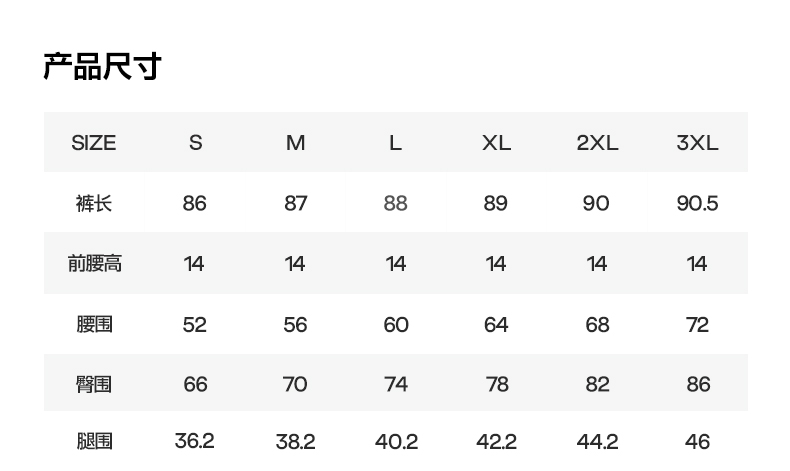Click the 腰围 value 72 for 3XL
The height and width of the screenshot is (471, 790).
point(697,325)
